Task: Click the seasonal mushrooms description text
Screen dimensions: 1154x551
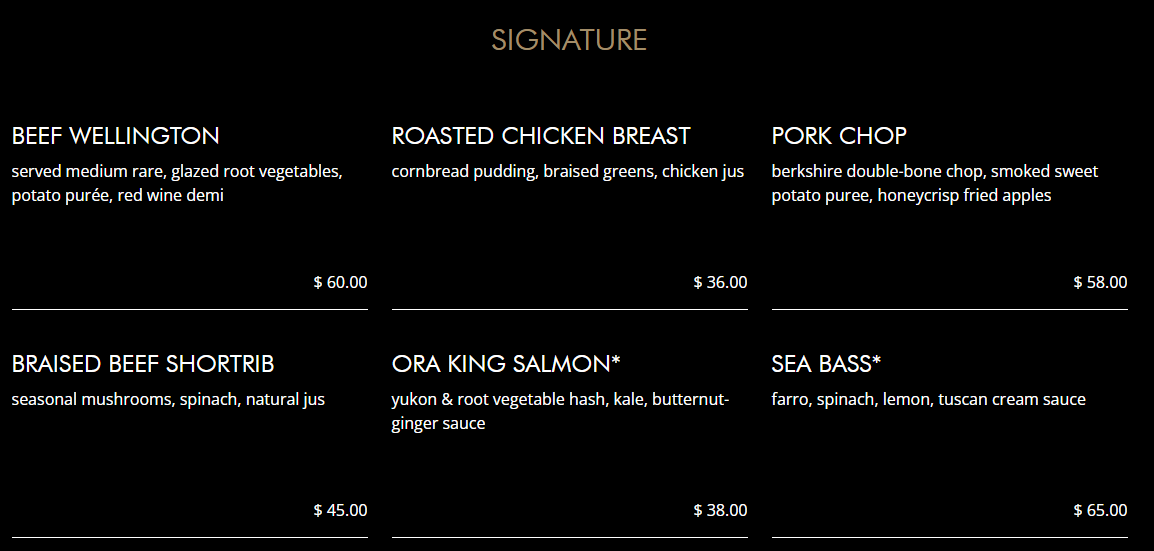Action: (x=168, y=400)
